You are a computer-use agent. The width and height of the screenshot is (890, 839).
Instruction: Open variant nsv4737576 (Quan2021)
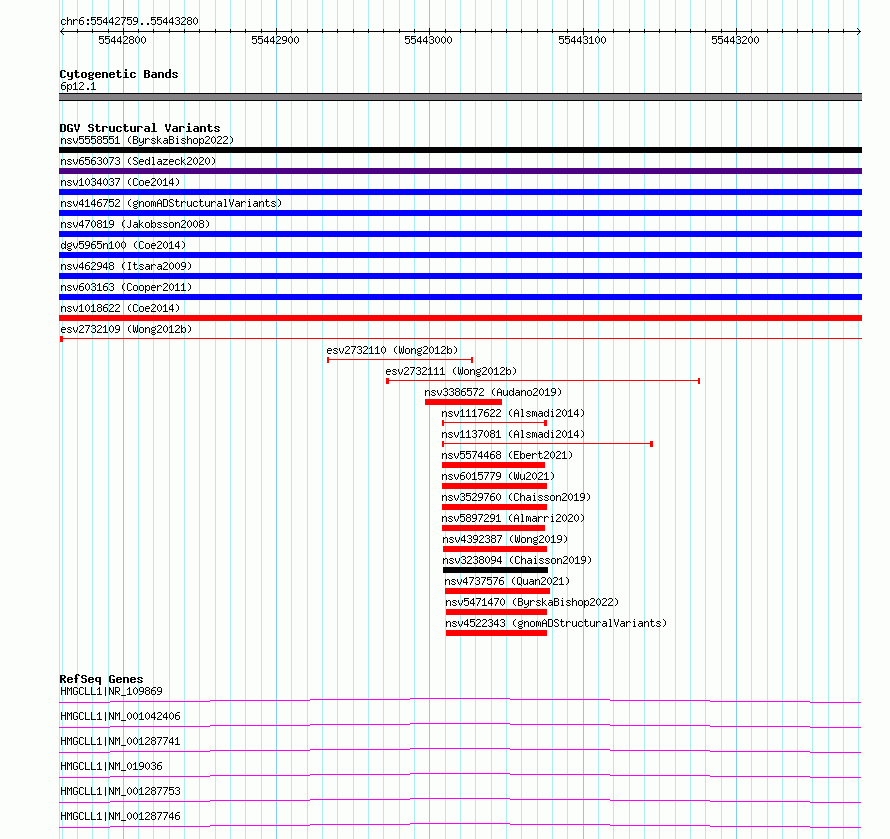coord(507,581)
